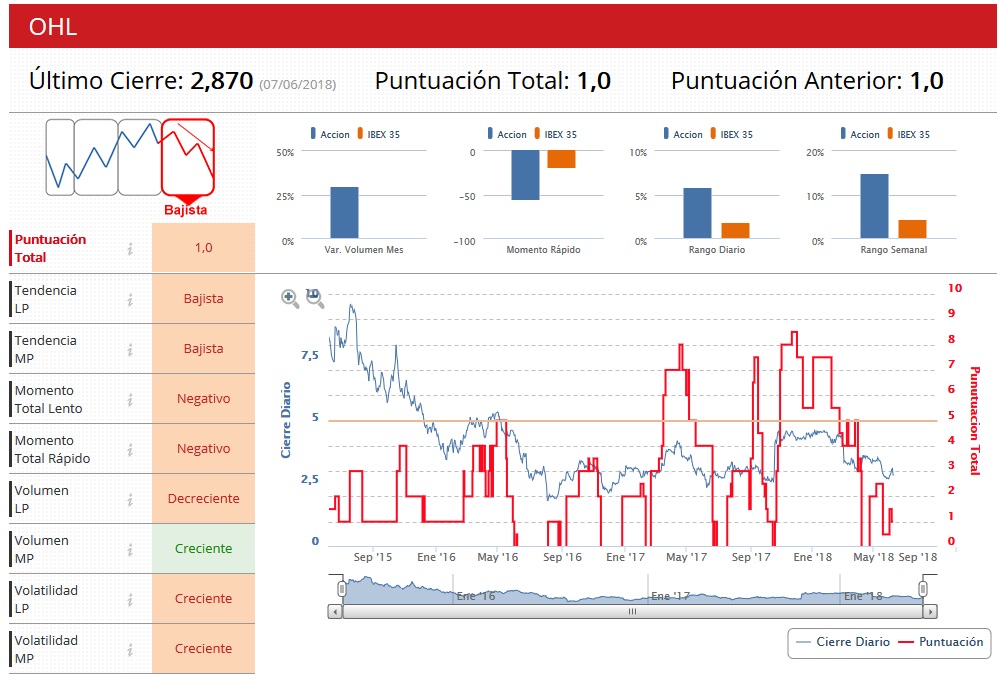Click the zoom out magnifier icon
The image size is (1004, 674).
pyautogui.click(x=314, y=298)
